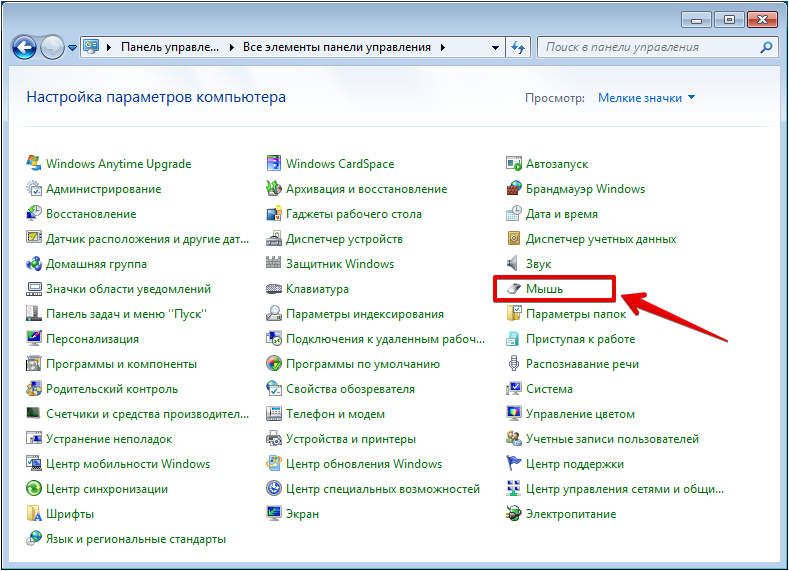Open Свойства обозревателя link
This screenshot has height=571, width=789.
click(x=350, y=388)
